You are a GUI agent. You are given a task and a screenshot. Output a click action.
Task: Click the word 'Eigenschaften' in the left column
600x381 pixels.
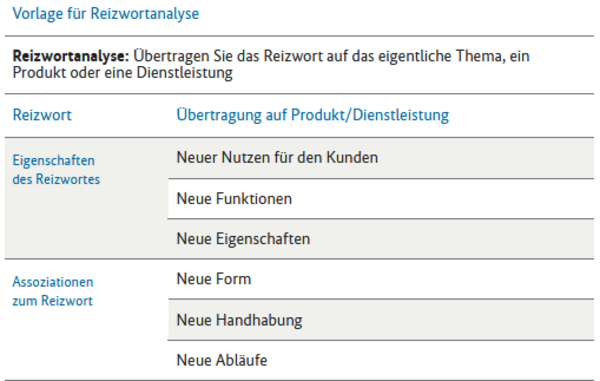click(54, 161)
